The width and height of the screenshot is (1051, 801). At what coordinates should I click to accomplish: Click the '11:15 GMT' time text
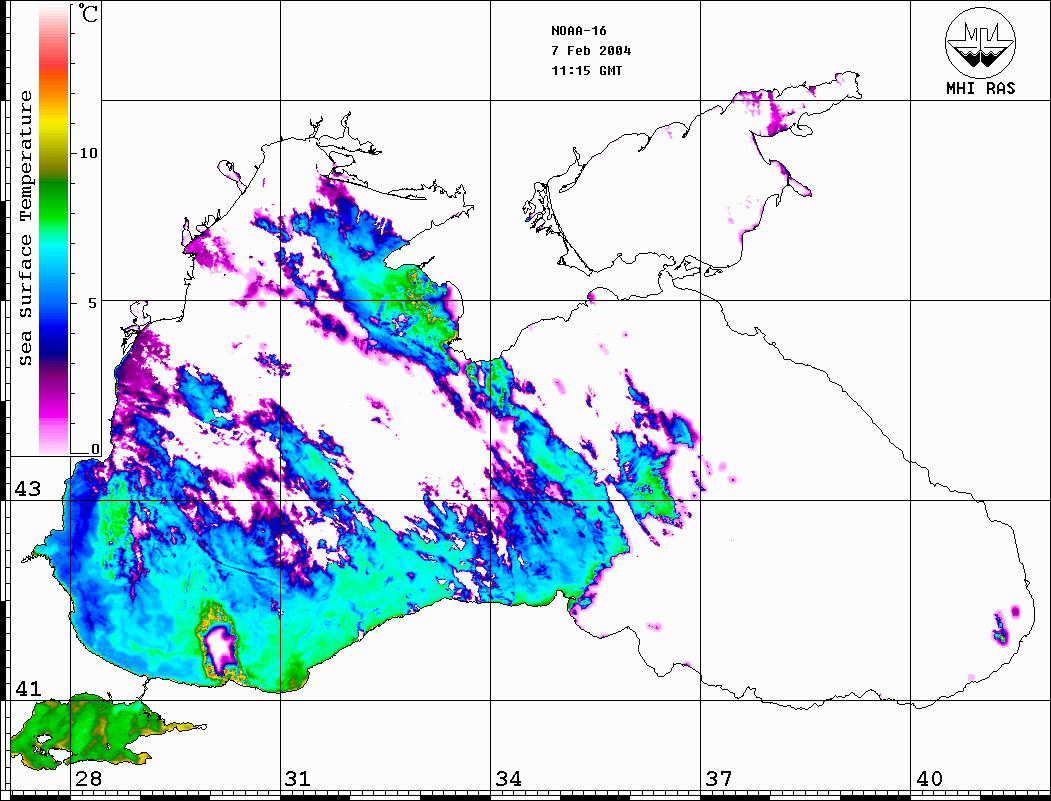pyautogui.click(x=587, y=71)
